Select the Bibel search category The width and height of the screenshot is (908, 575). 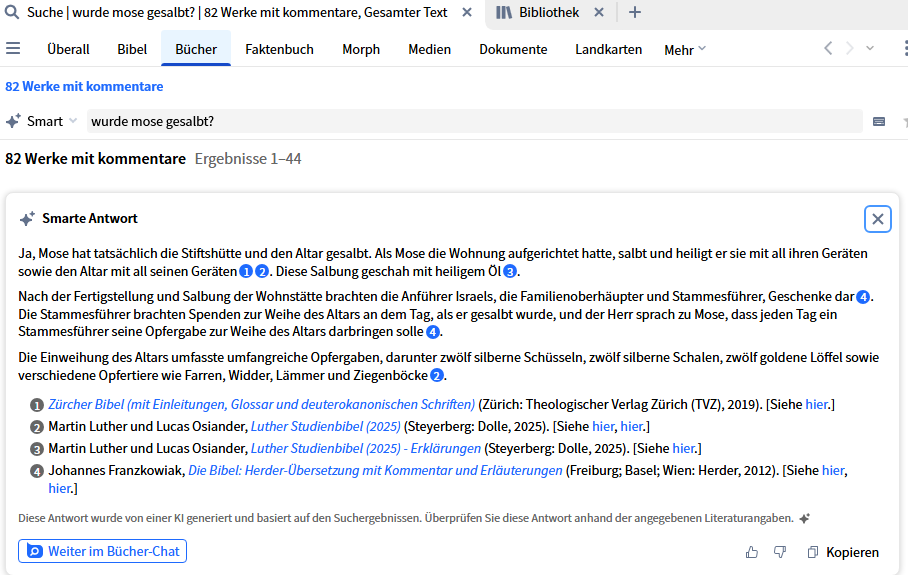132,49
